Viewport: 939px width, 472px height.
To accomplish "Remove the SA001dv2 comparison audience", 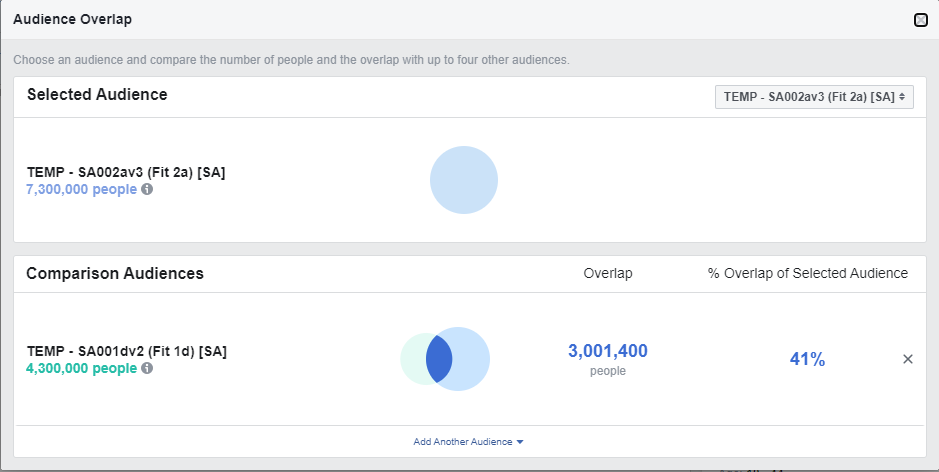I will coord(908,360).
